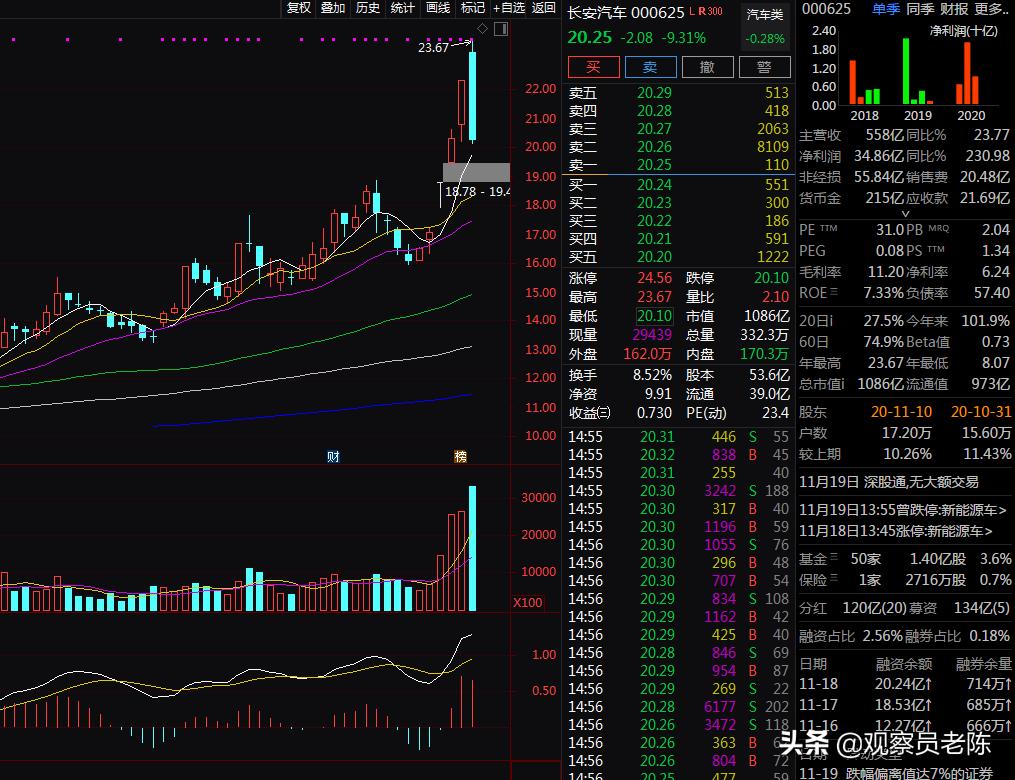Click the 榜 ranking icon on the chart

click(461, 455)
